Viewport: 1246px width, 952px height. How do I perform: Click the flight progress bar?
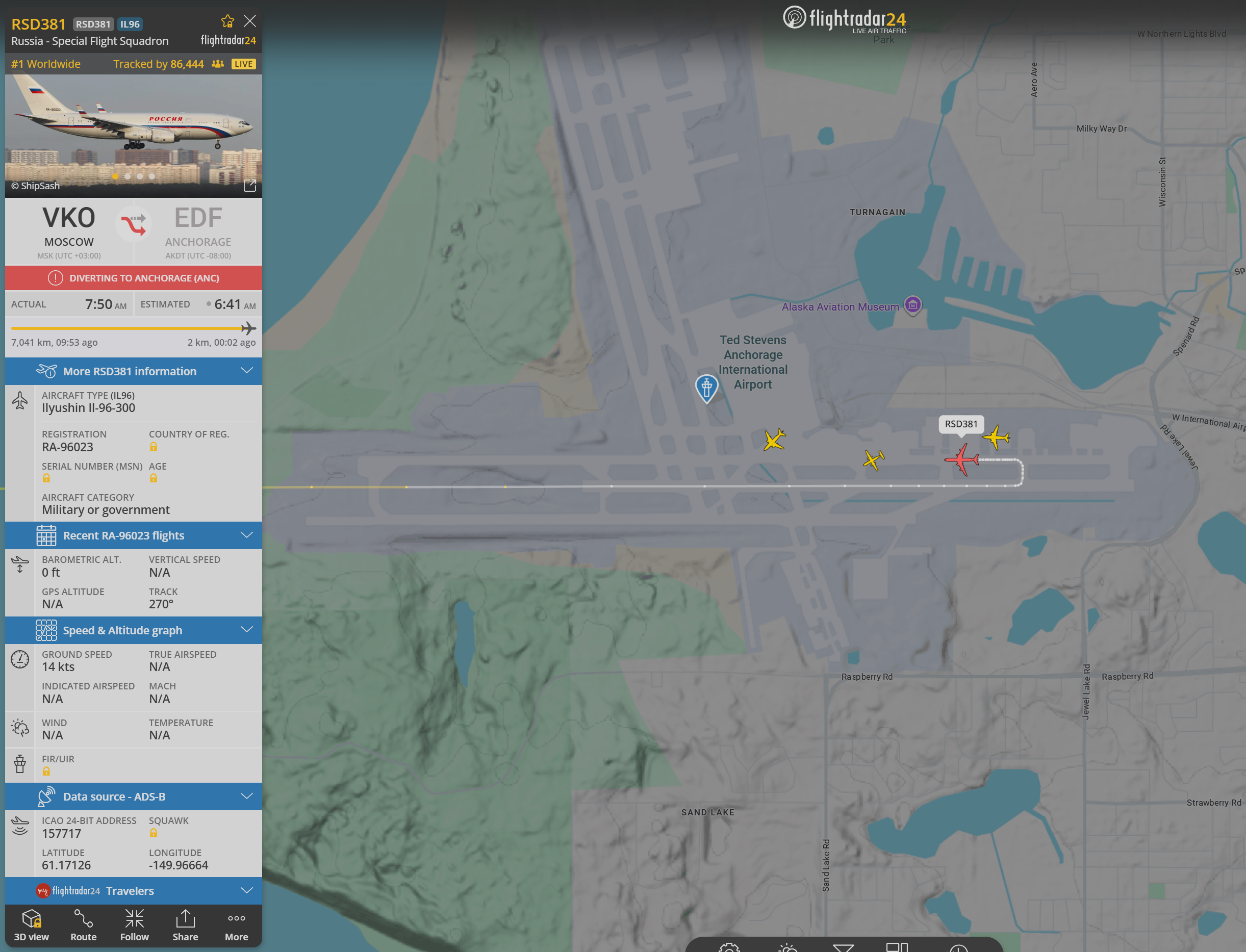pyautogui.click(x=128, y=328)
